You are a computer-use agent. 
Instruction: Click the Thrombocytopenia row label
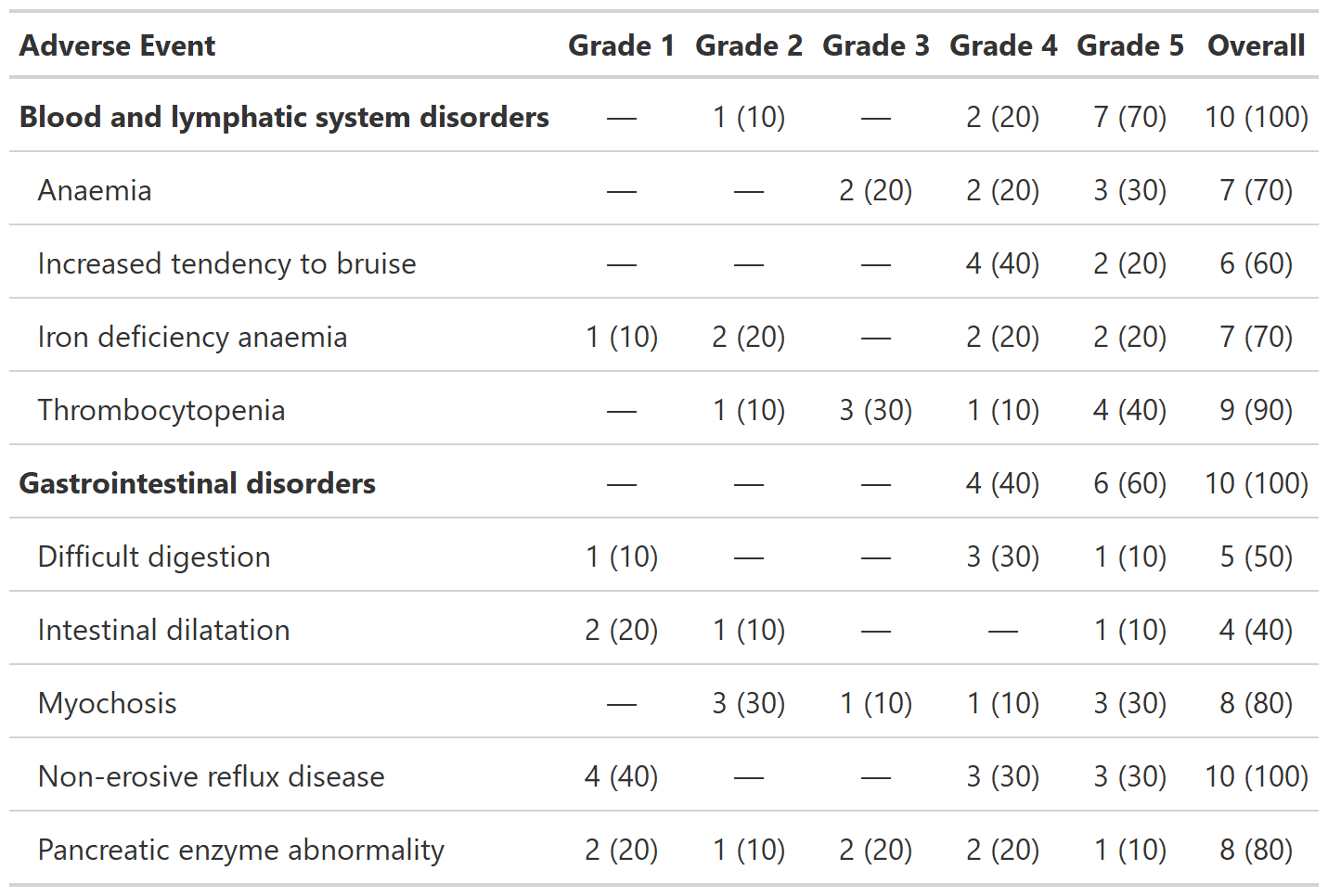161,410
